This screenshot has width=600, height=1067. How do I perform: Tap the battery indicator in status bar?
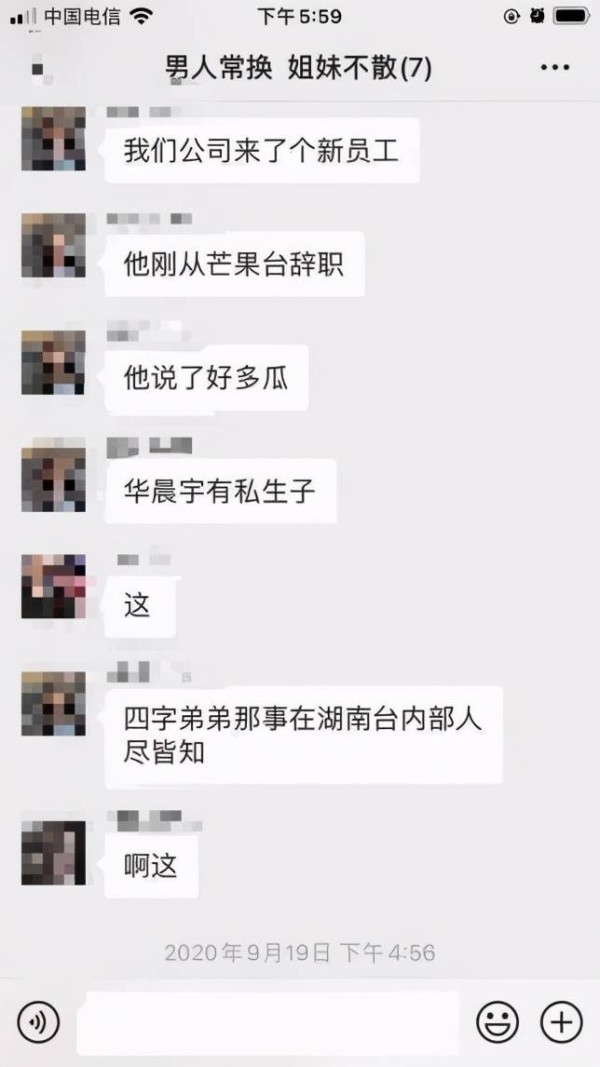click(x=571, y=16)
